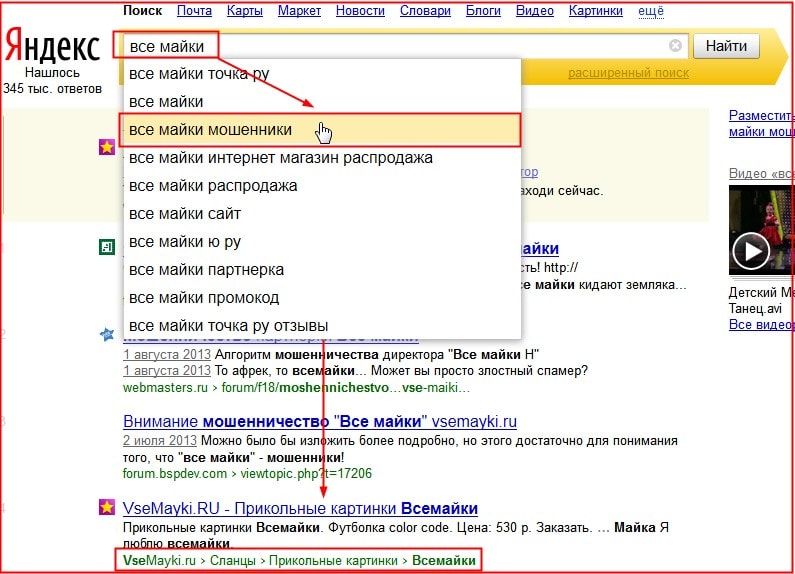This screenshot has height=574, width=795.
Task: Open result VseMayki.RU - Прикольные картинки Всемайки
Action: (300, 508)
